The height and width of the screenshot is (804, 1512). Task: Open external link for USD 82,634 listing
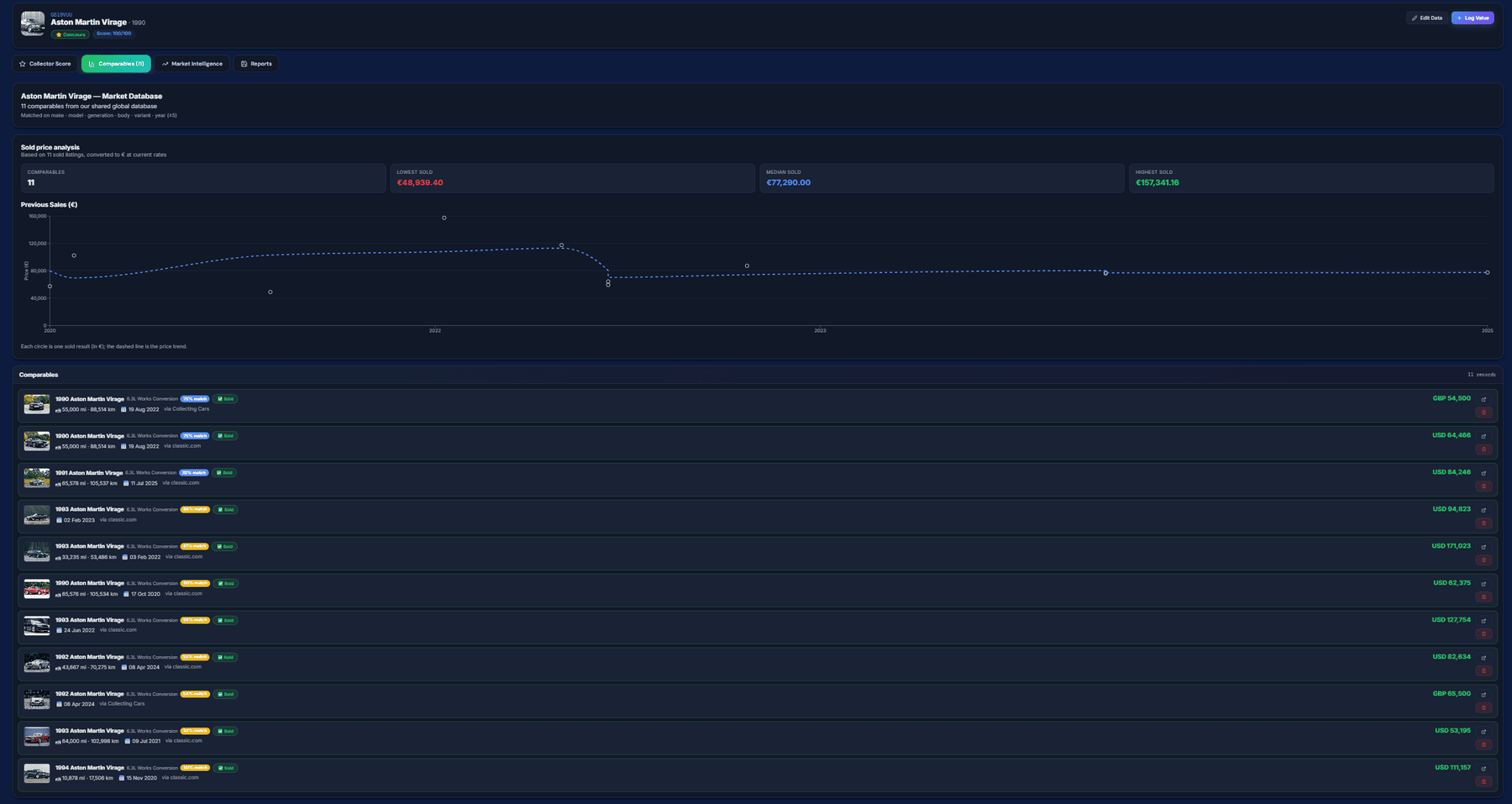tap(1483, 659)
